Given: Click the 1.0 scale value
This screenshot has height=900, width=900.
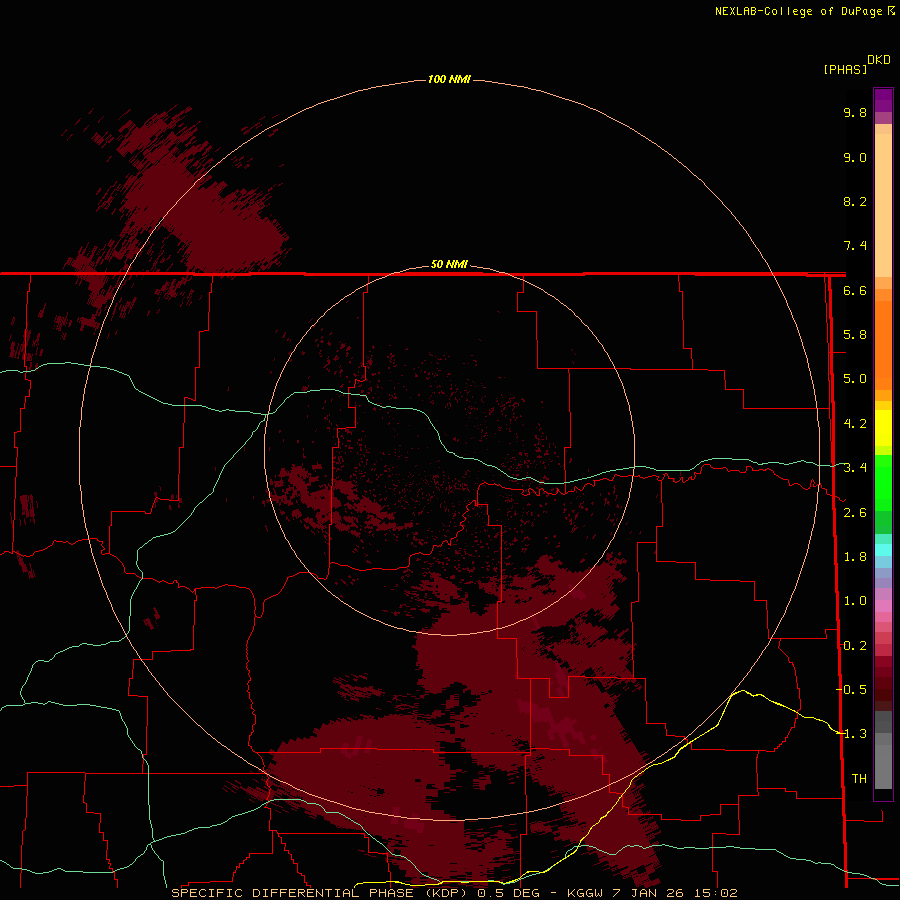Looking at the screenshot, I should (855, 601).
